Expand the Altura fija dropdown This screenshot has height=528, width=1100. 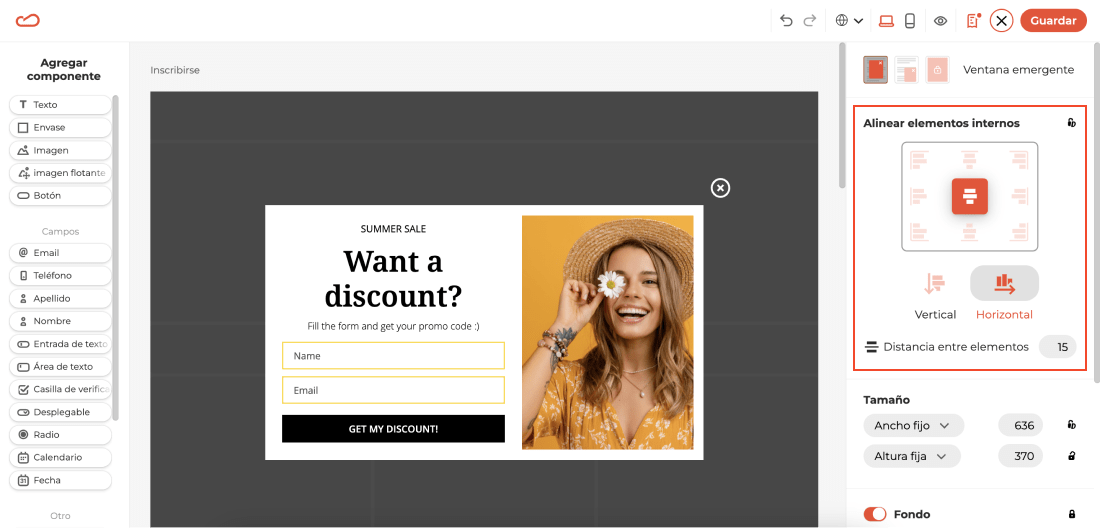[x=912, y=456]
